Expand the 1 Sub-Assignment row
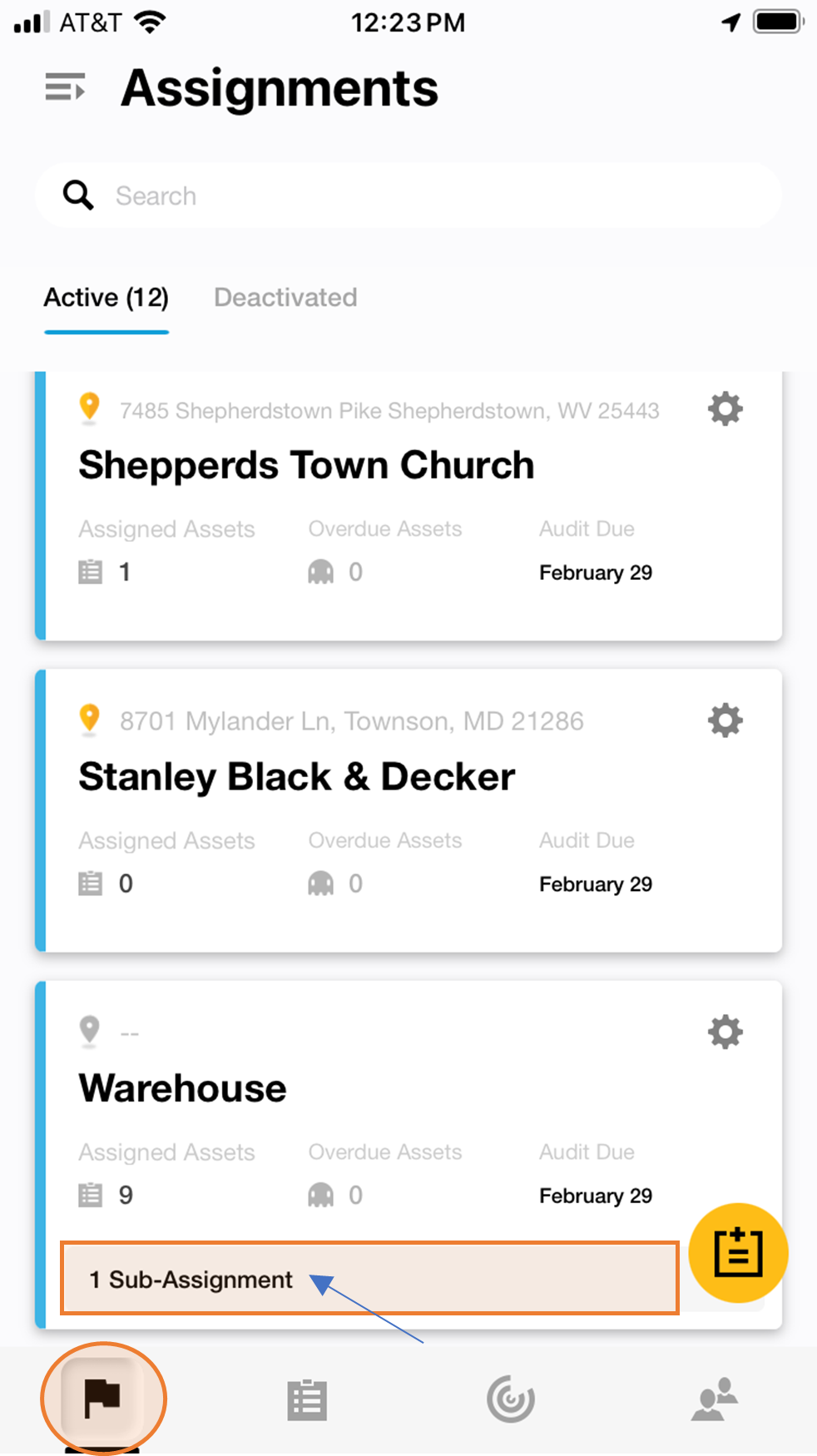 click(x=369, y=1279)
